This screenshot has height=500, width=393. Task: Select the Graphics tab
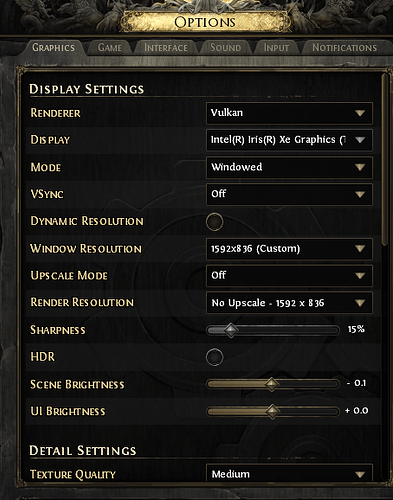click(54, 48)
